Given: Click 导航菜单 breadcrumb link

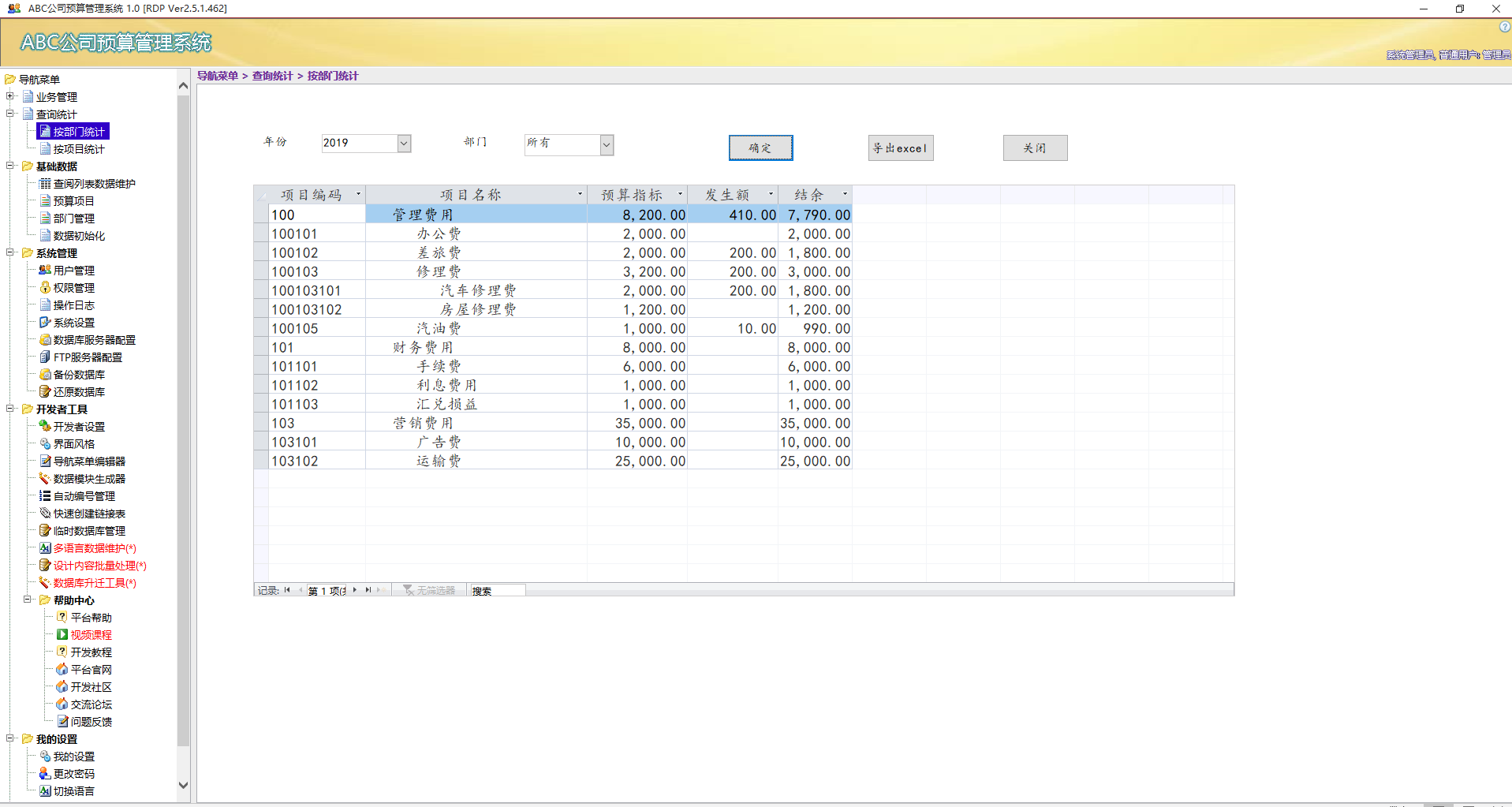Looking at the screenshot, I should (218, 76).
